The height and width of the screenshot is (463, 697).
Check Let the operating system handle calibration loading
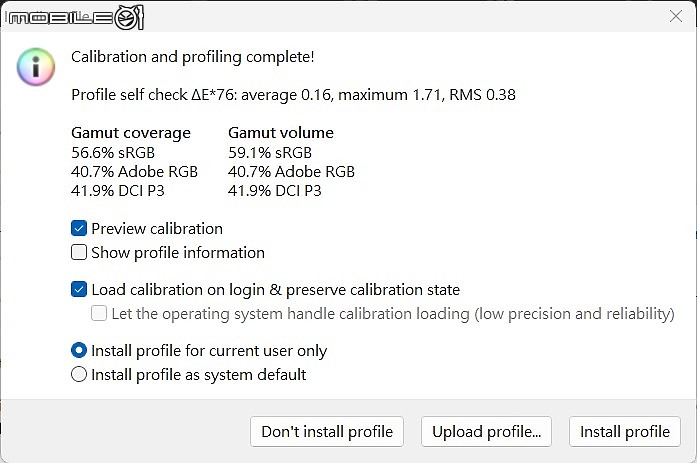pos(99,313)
